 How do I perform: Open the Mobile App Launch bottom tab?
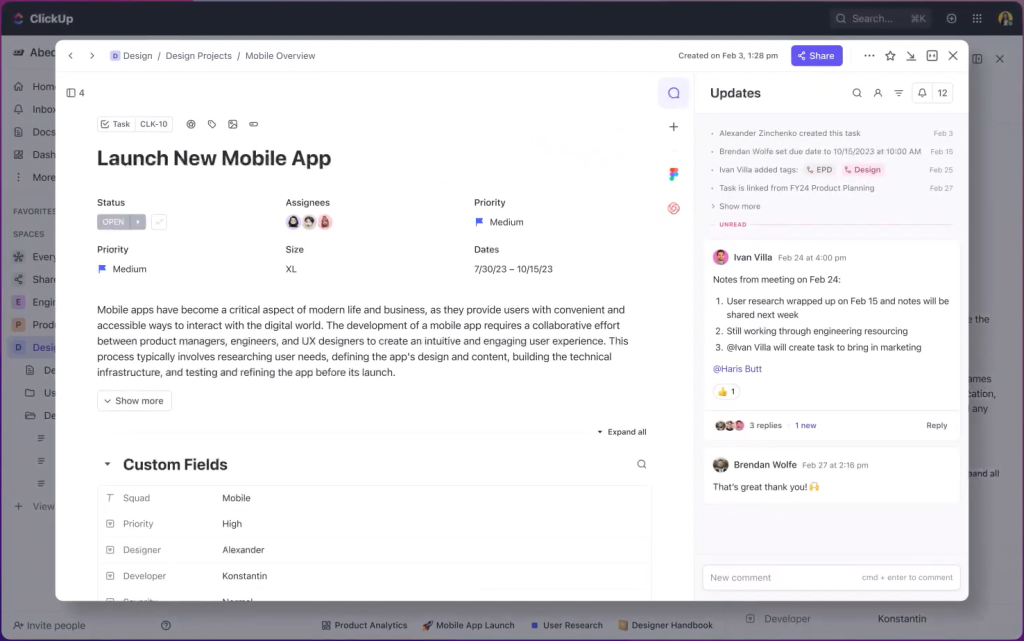pyautogui.click(x=468, y=625)
